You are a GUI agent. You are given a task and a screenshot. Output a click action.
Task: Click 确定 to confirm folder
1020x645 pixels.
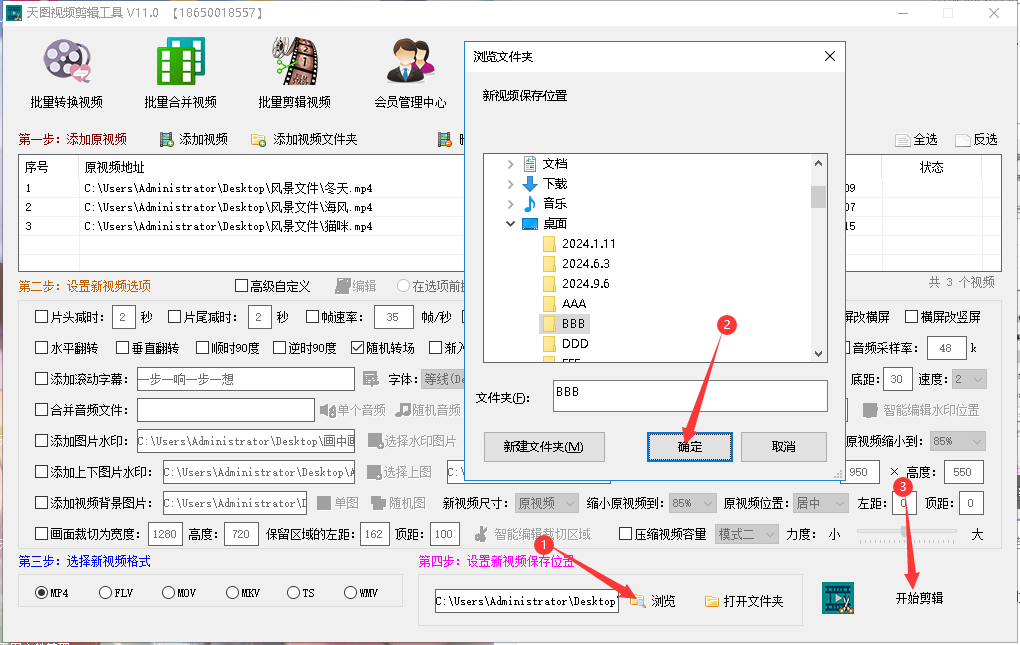coord(690,447)
